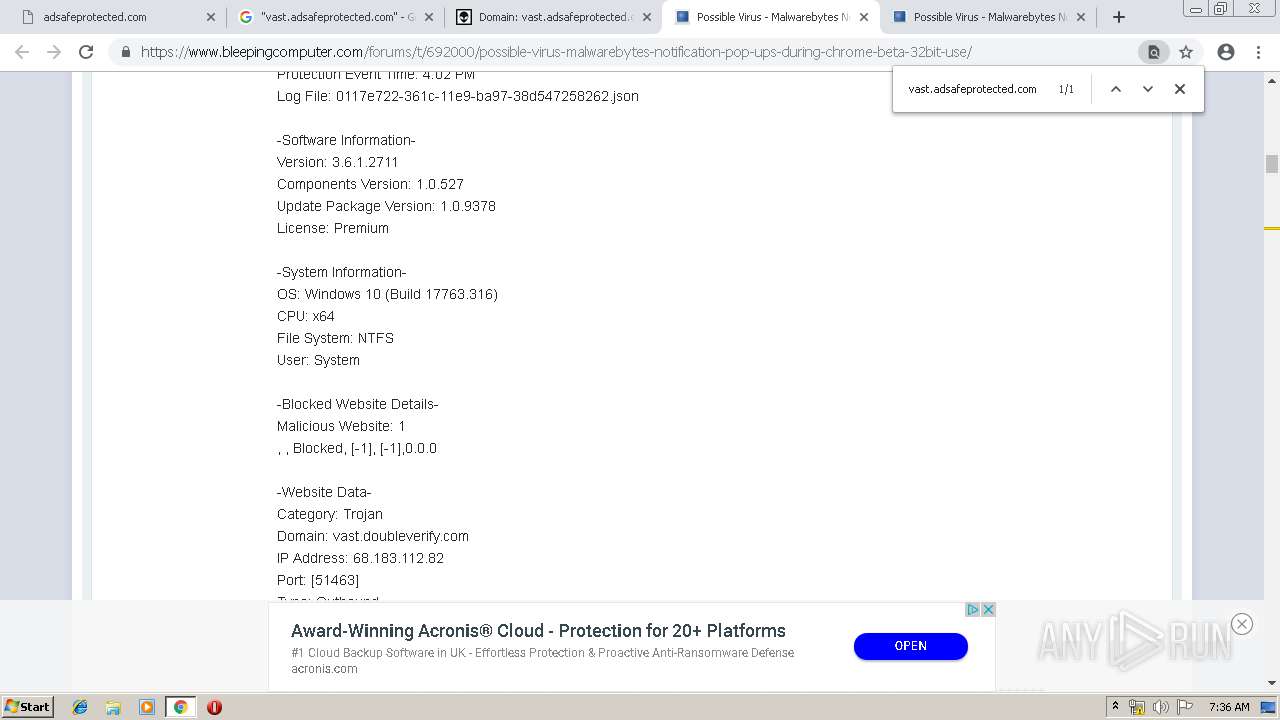The image size is (1280, 720).
Task: Open Acronis Cloud ad headline
Action: (x=538, y=631)
